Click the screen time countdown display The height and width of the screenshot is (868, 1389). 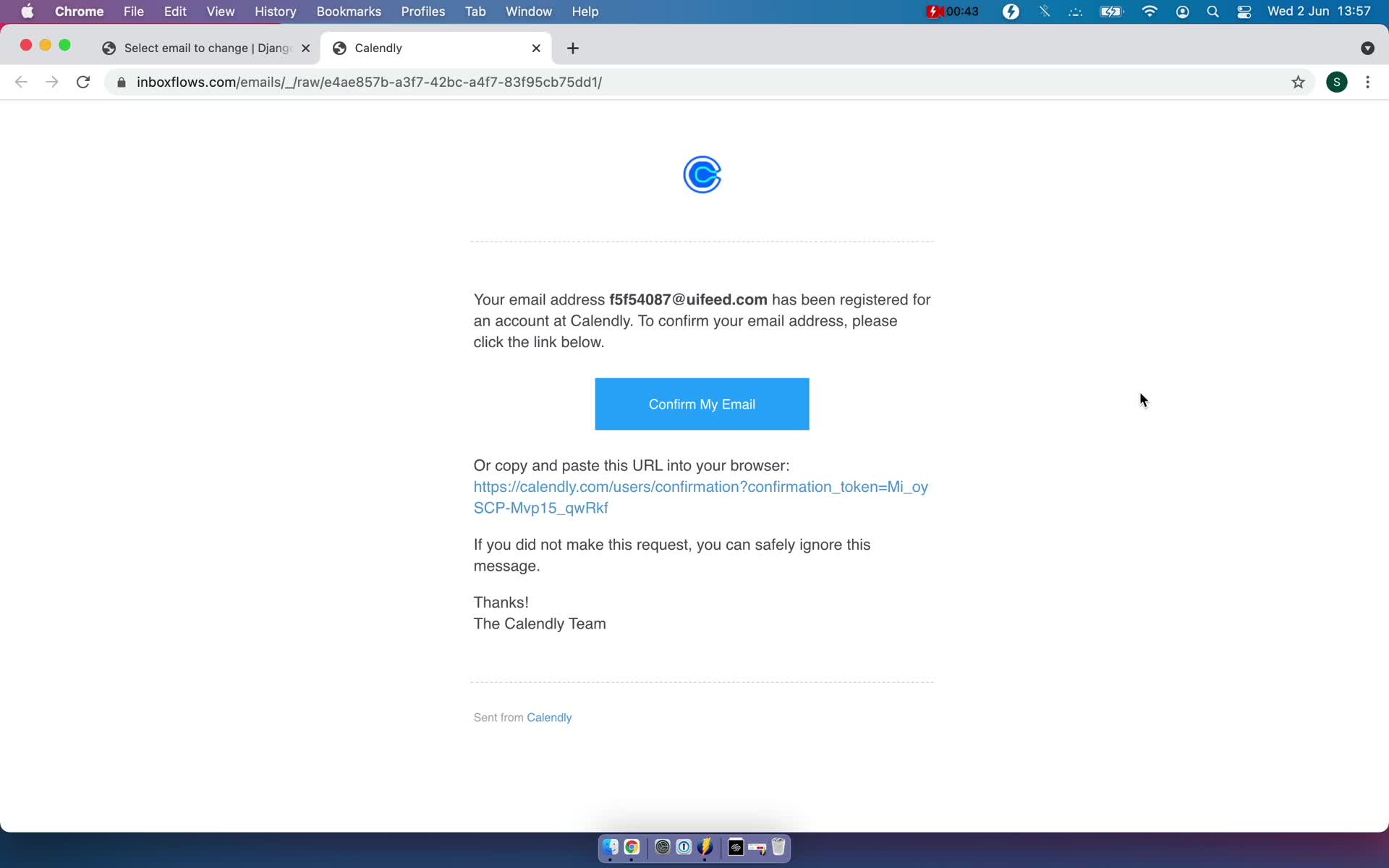(953, 11)
